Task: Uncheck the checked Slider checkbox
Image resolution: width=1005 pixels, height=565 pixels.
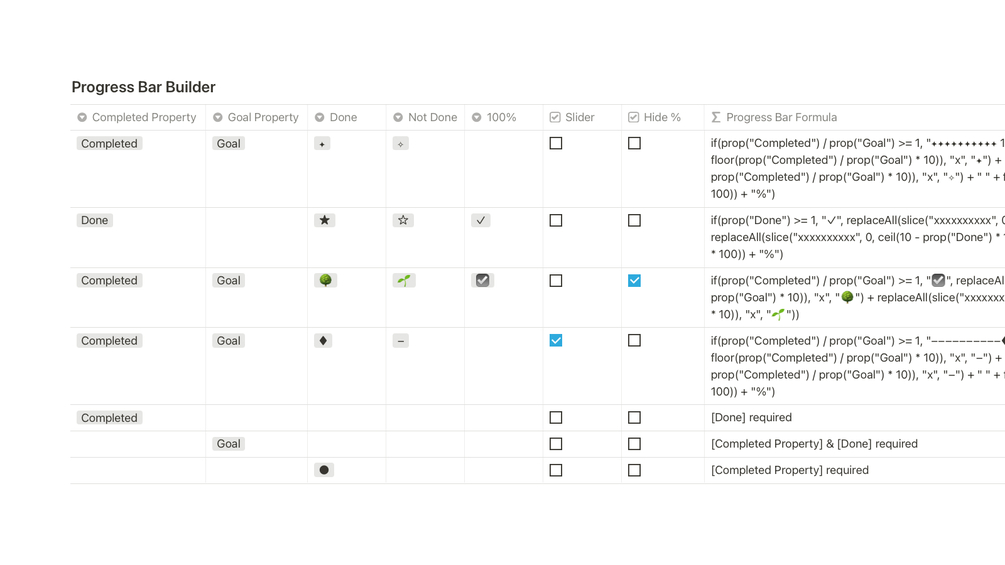Action: (x=556, y=341)
